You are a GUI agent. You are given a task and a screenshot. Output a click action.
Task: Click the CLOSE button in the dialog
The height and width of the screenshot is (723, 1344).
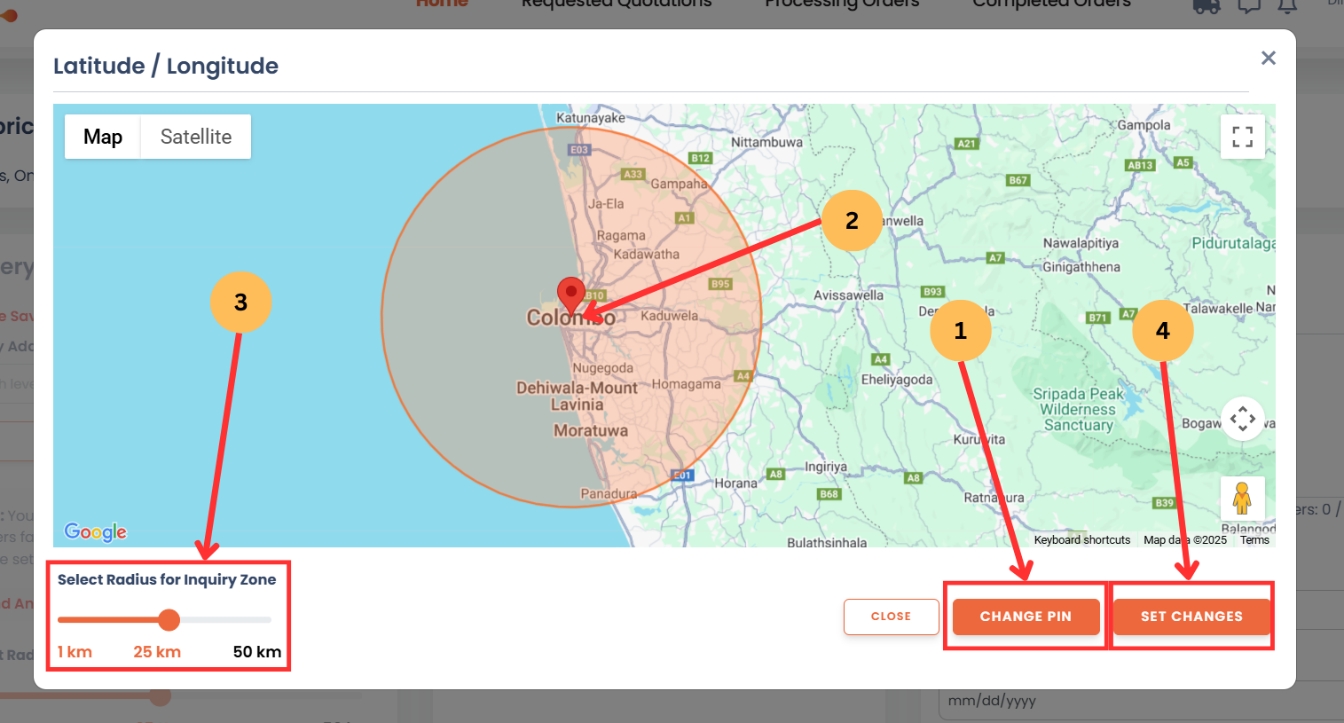(891, 616)
